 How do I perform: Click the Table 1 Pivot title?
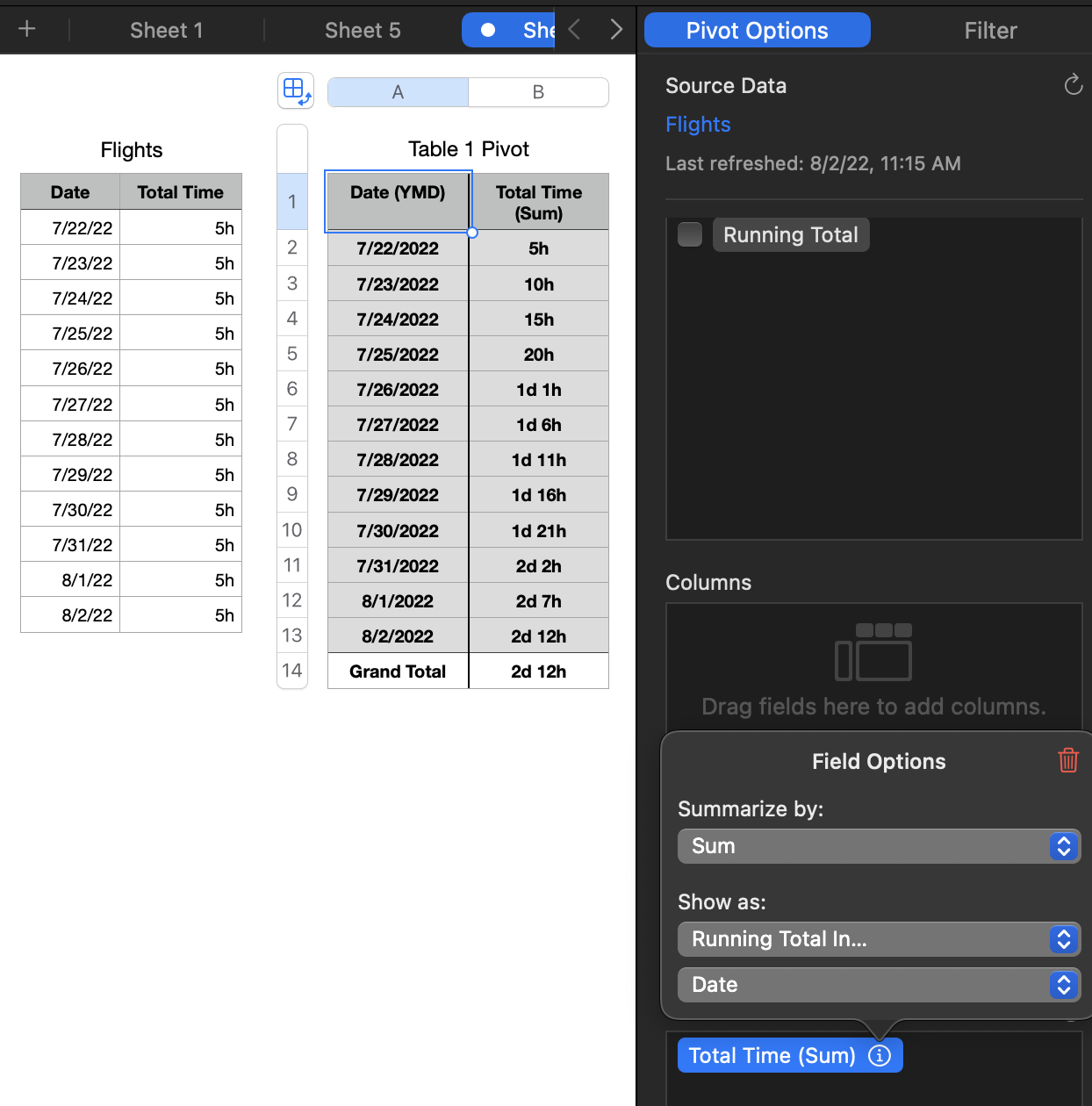coord(469,149)
